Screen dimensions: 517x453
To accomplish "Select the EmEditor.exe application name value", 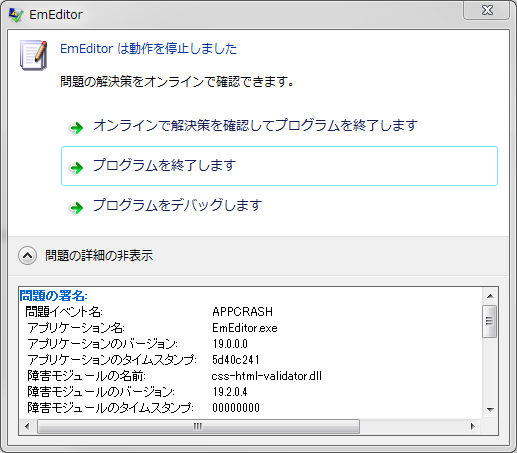I will coord(245,328).
